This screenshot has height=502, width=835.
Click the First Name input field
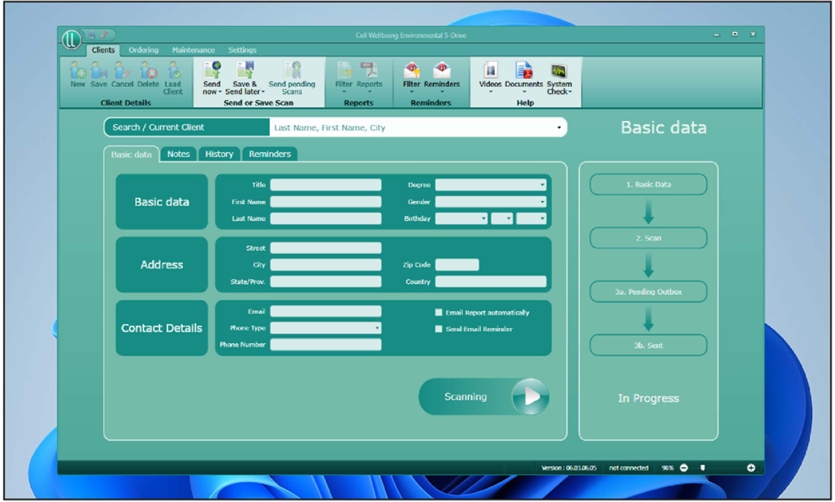[325, 202]
